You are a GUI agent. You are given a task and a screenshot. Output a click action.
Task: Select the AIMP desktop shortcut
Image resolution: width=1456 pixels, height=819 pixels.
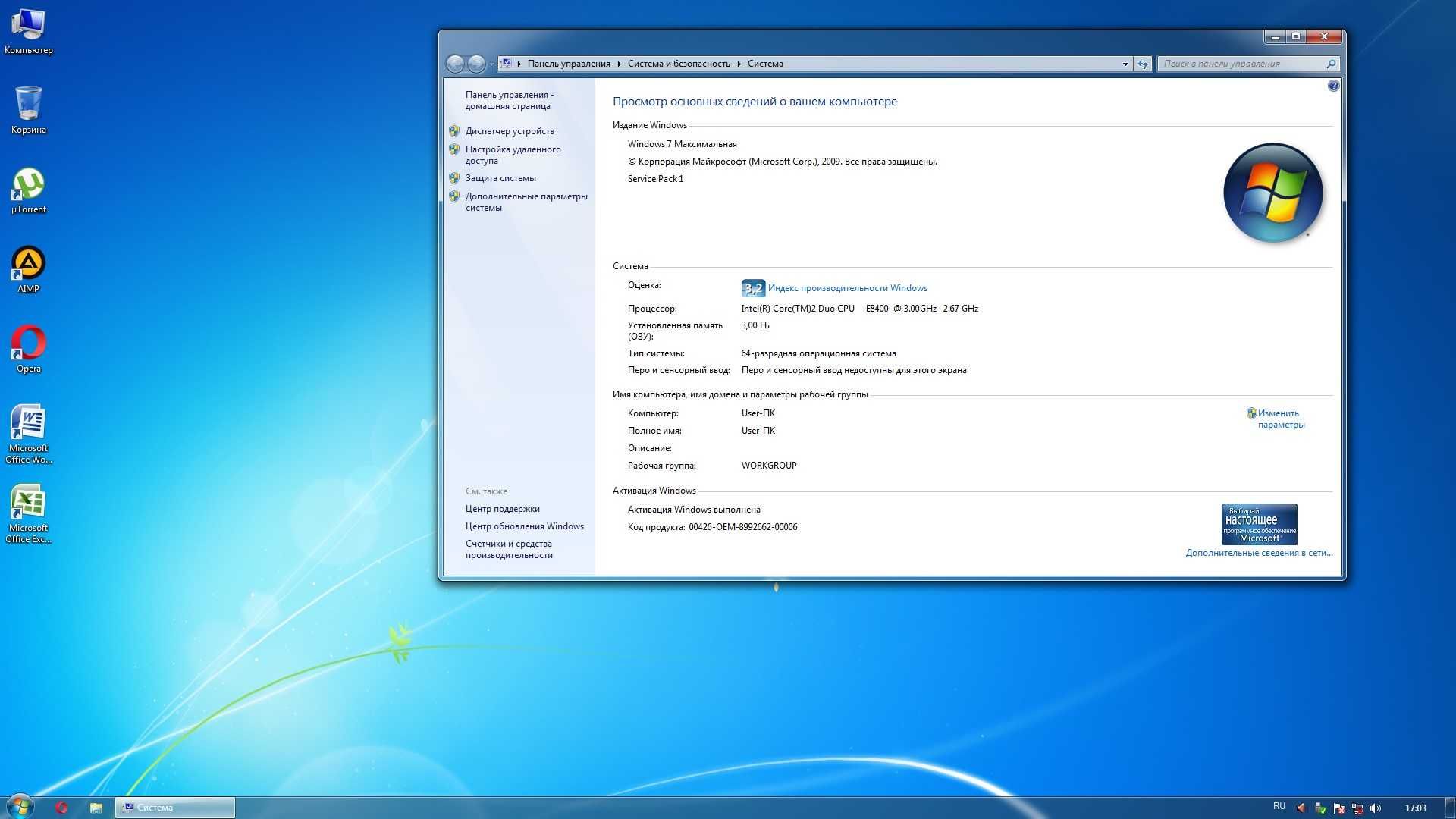(28, 270)
